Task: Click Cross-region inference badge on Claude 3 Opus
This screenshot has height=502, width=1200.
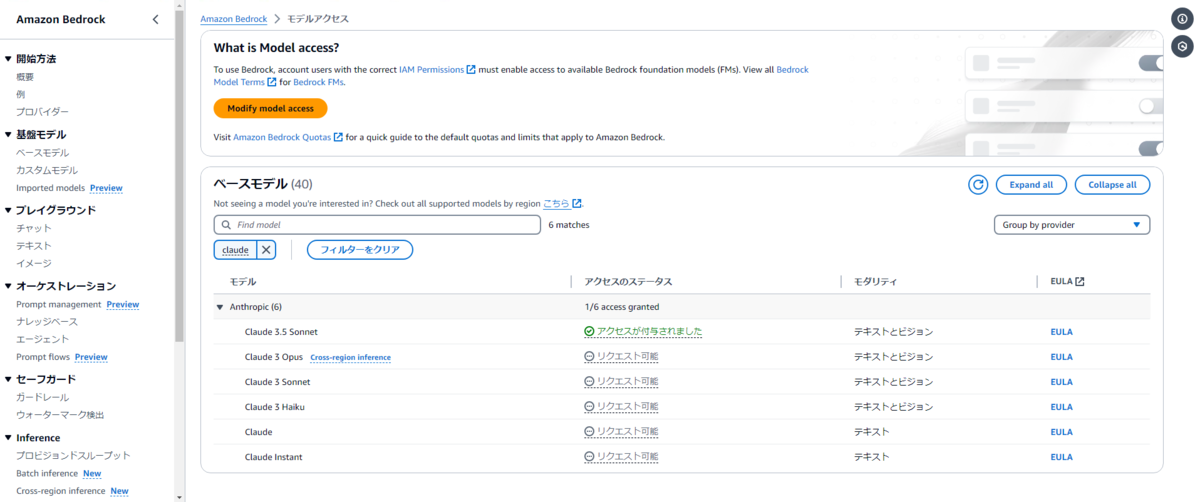Action: point(351,357)
